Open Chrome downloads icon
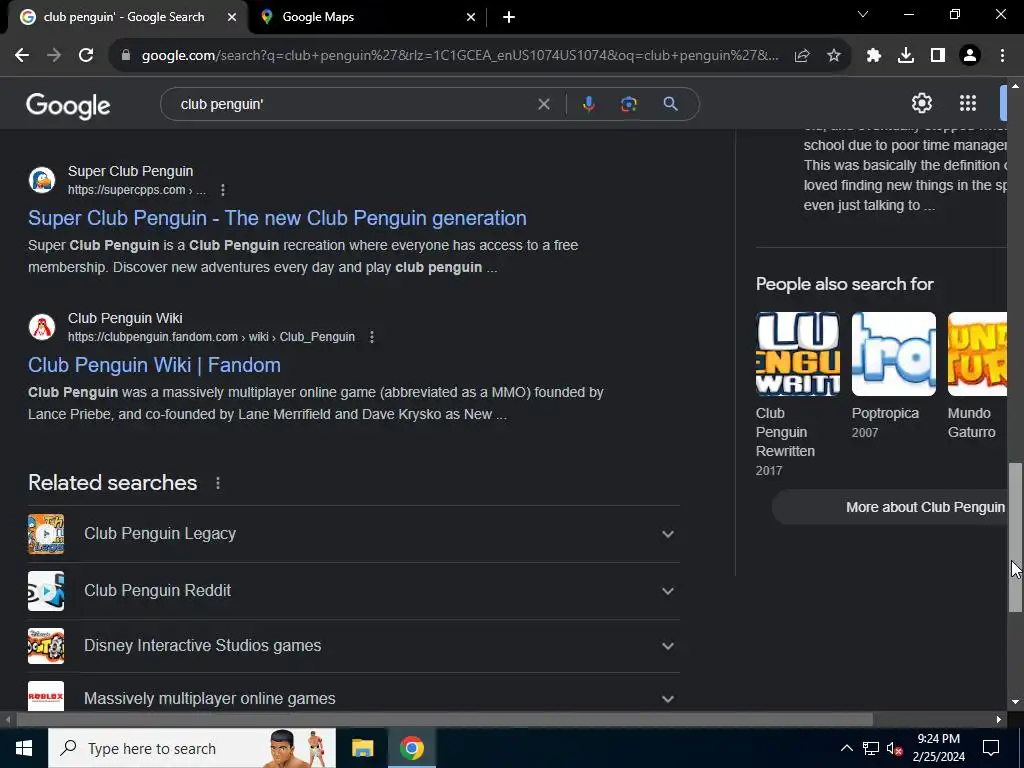Image resolution: width=1024 pixels, height=768 pixels. coord(906,56)
